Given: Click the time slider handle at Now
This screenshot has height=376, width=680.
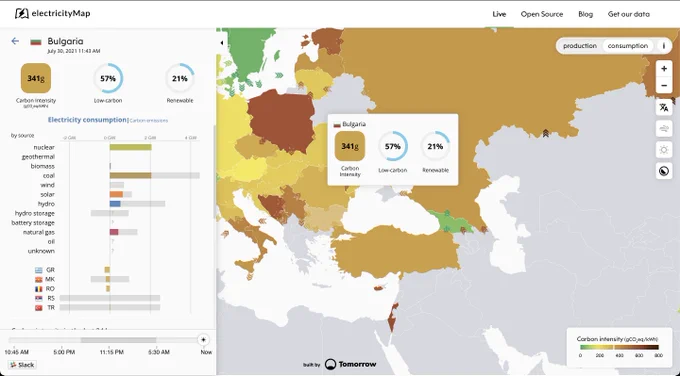Looking at the screenshot, I should (203, 340).
